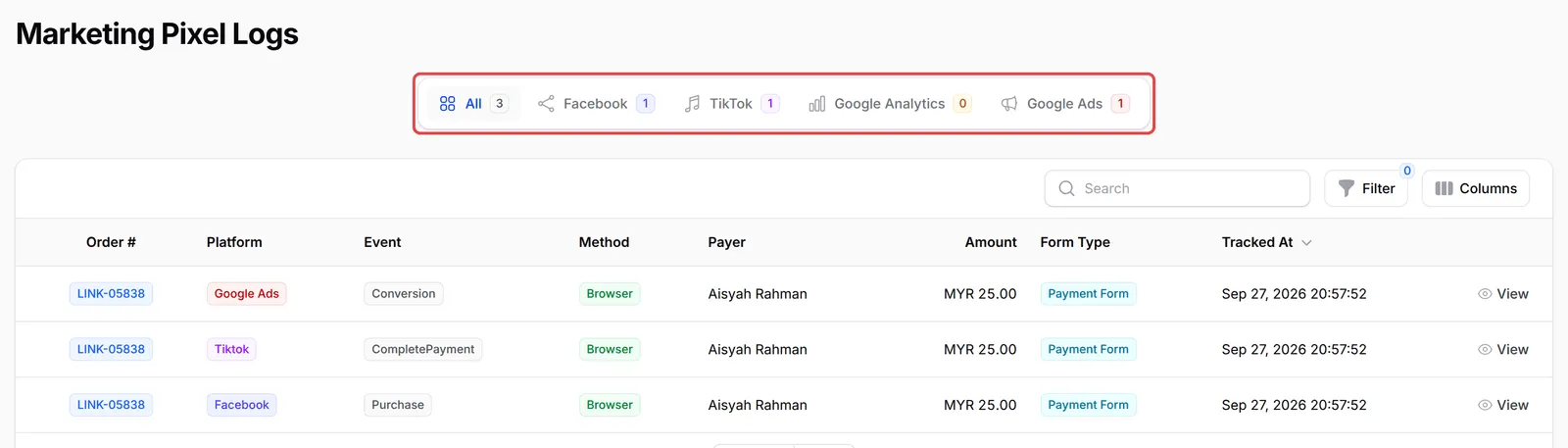Open the Columns chooser
Screen dimensions: 1568x448
[1476, 188]
